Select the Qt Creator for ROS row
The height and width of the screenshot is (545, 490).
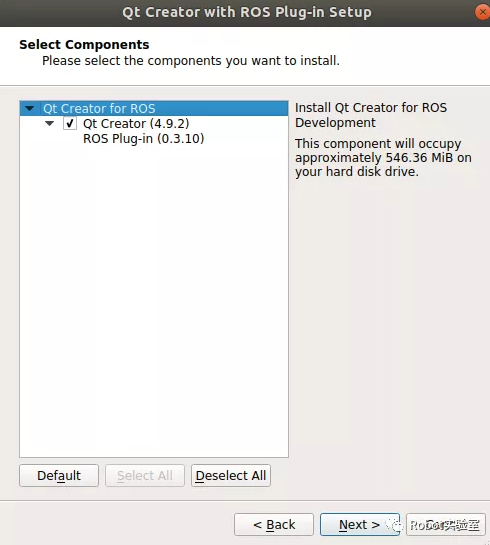click(x=154, y=108)
